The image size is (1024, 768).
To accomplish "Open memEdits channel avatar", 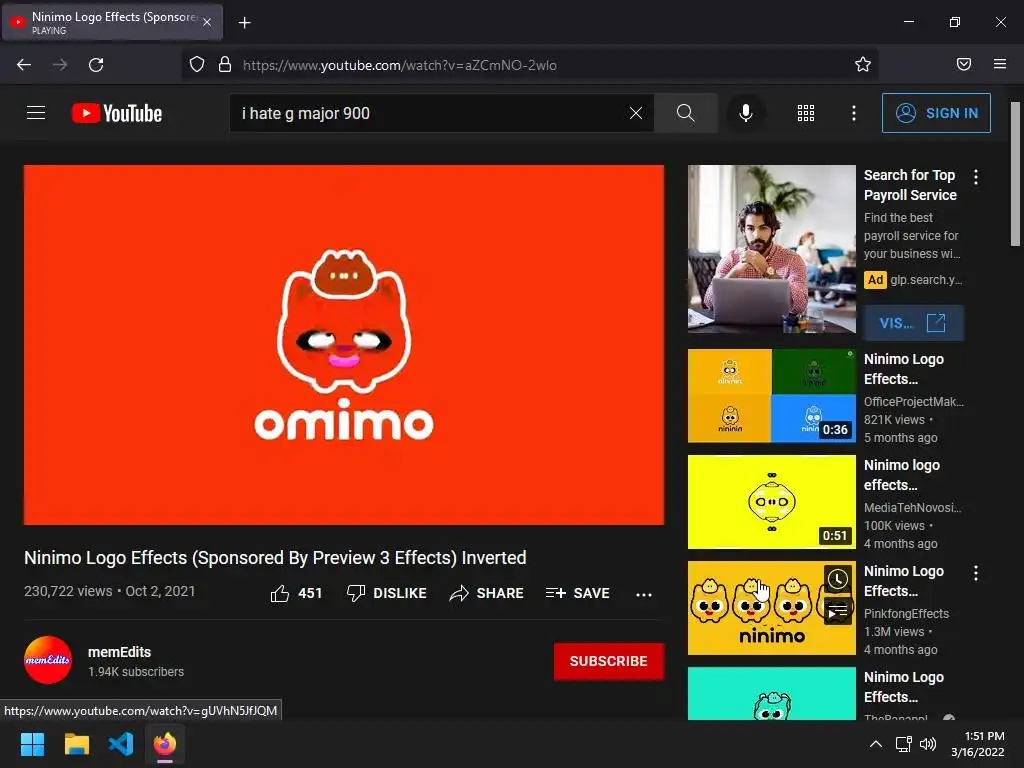I will click(x=48, y=660).
